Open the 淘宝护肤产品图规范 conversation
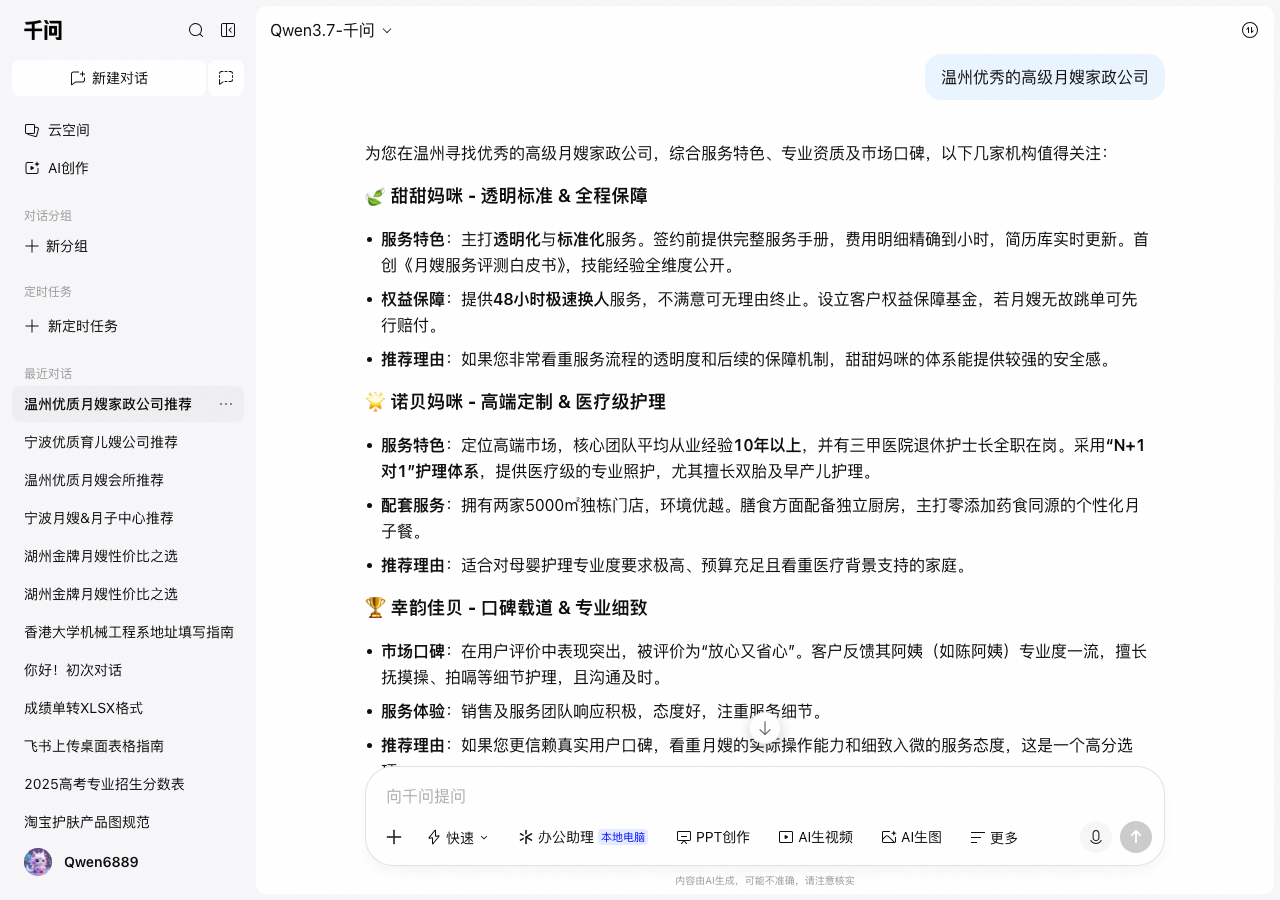 tap(128, 822)
